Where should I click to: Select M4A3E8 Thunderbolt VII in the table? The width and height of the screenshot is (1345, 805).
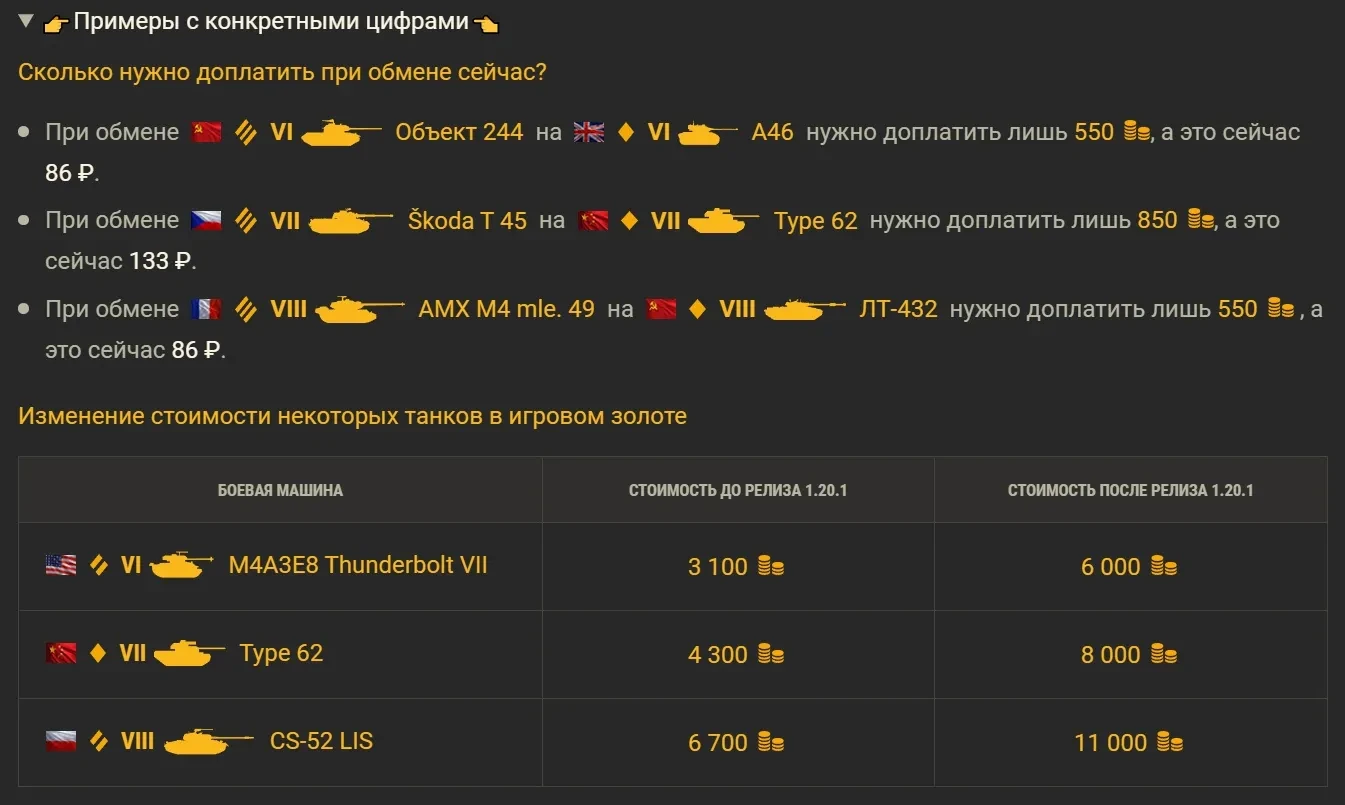point(358,565)
